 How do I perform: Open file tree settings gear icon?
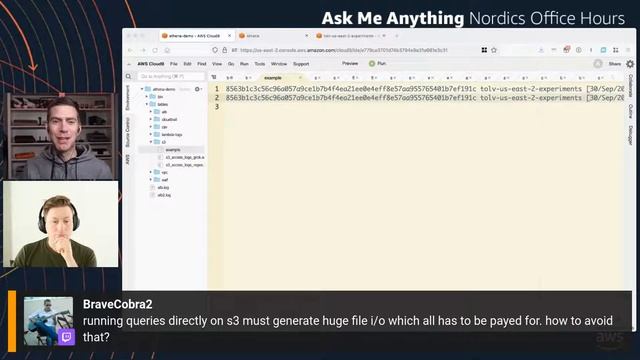pyautogui.click(x=198, y=89)
